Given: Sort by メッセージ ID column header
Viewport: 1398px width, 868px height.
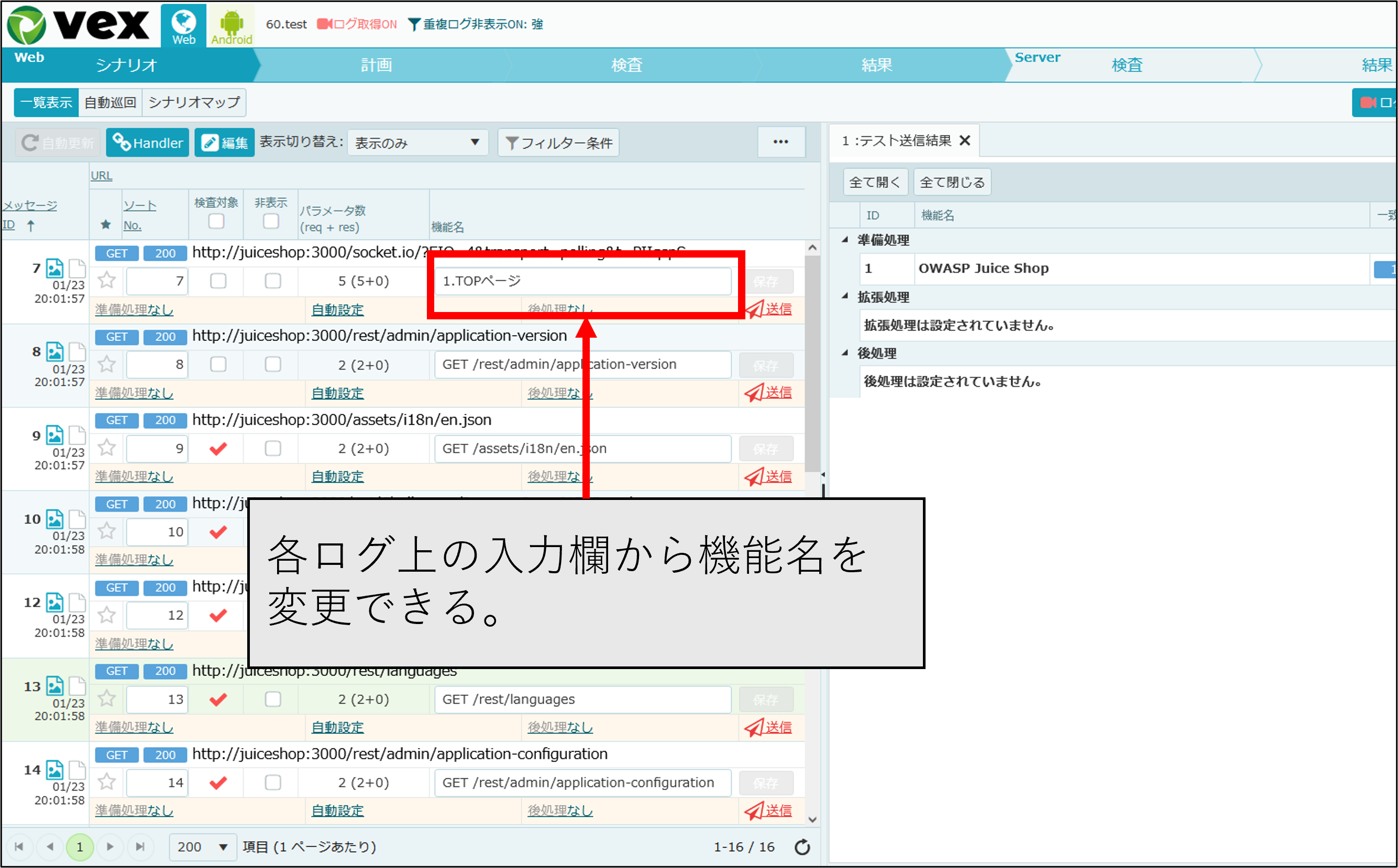Looking at the screenshot, I should coord(29,215).
